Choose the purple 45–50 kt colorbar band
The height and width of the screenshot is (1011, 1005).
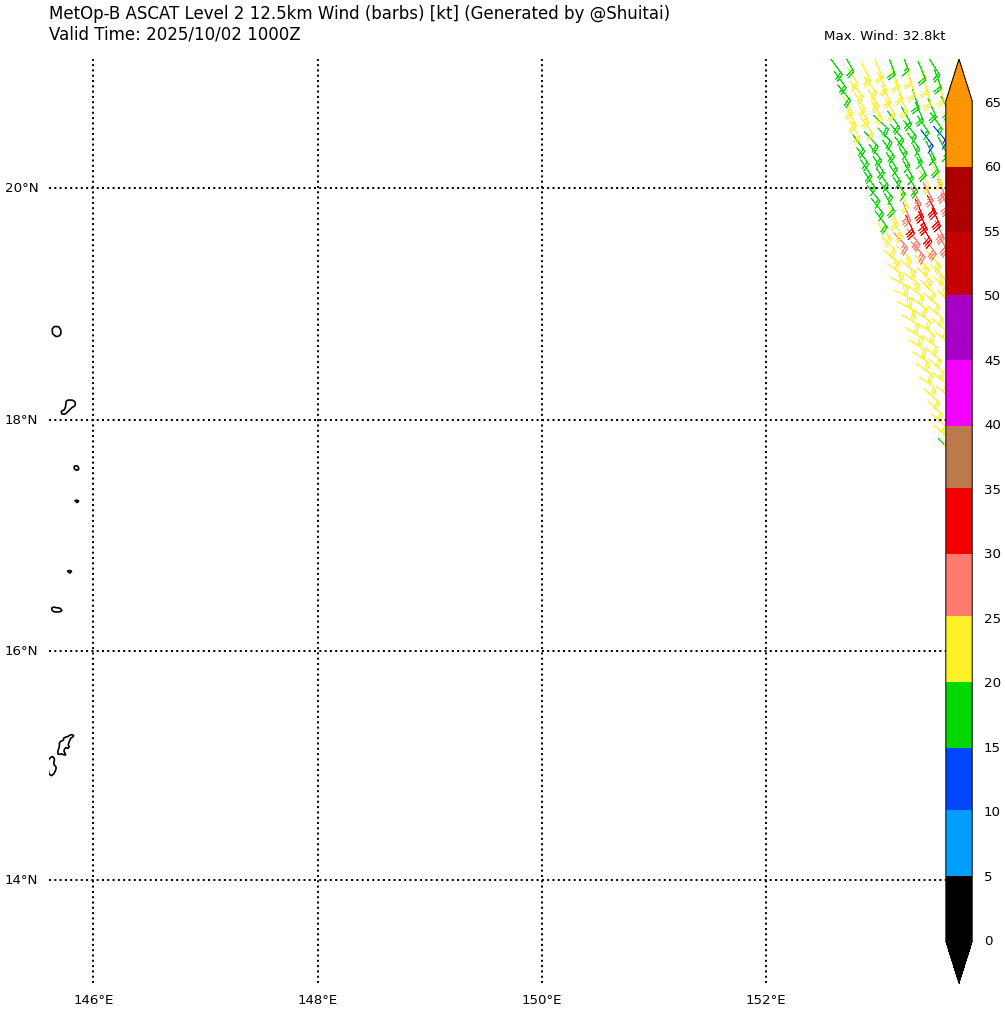958,328
